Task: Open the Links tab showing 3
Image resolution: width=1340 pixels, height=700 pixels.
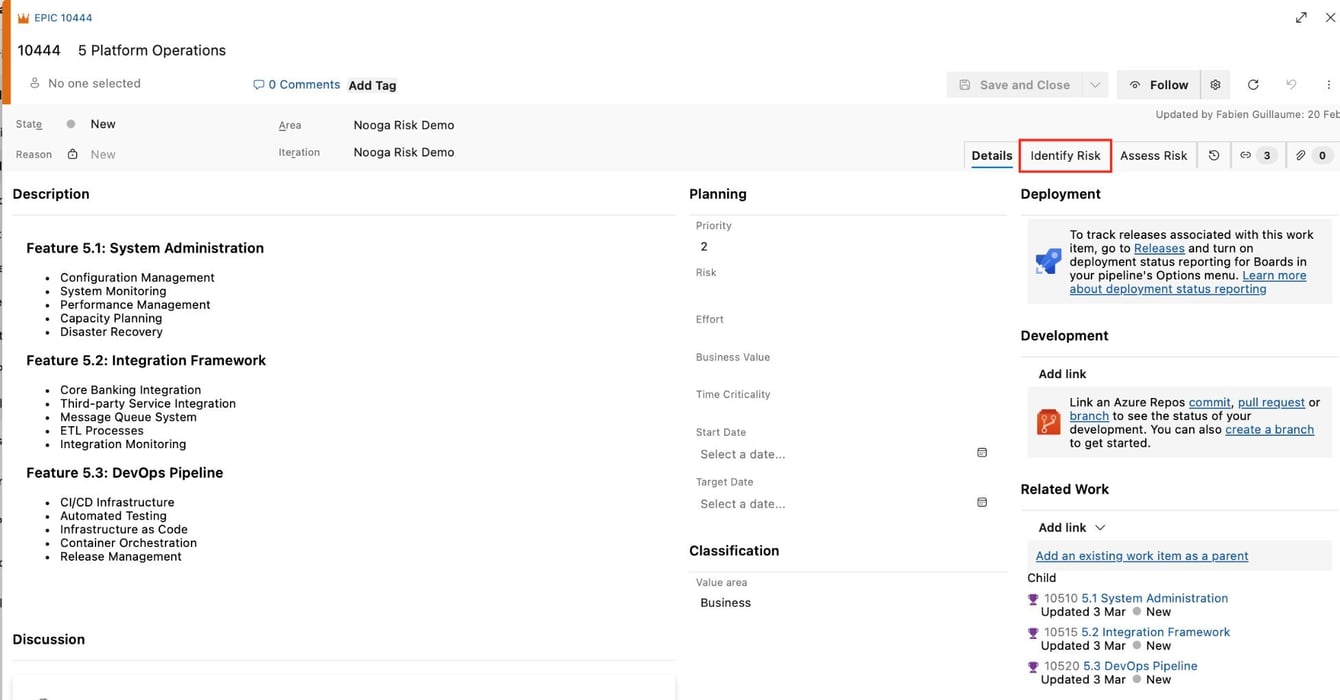Action: [1256, 155]
